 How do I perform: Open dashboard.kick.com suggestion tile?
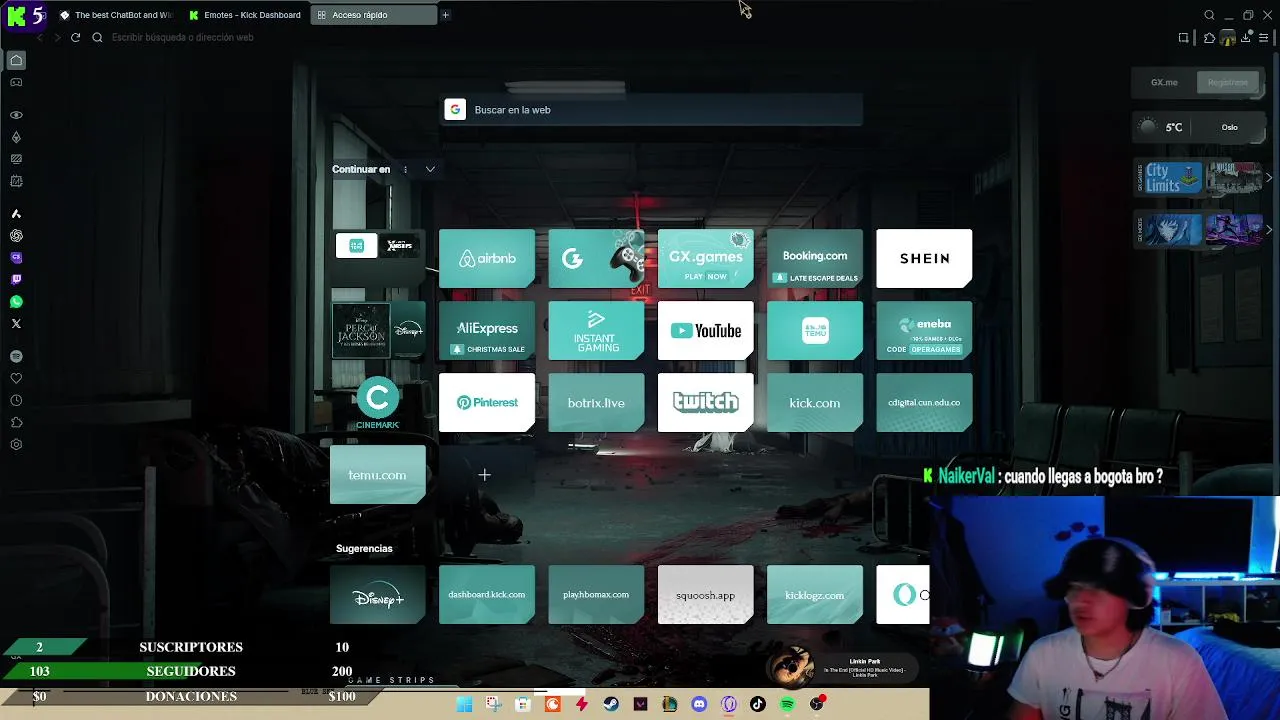click(487, 595)
